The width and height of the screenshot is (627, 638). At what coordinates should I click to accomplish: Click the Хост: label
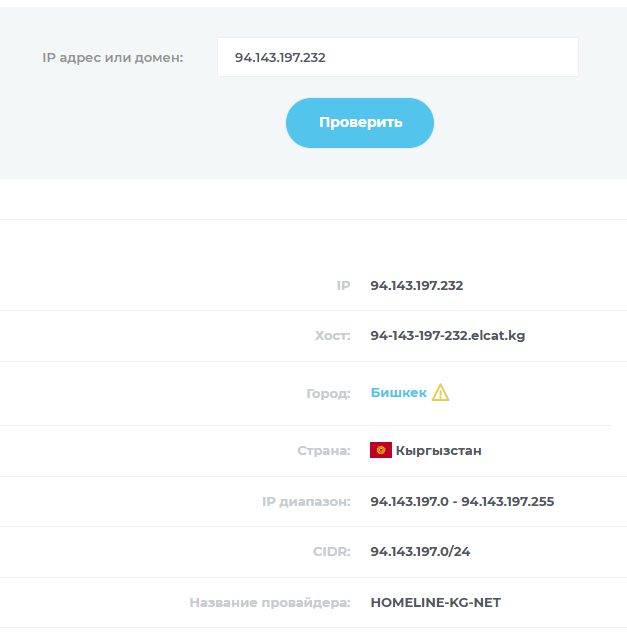tap(332, 336)
